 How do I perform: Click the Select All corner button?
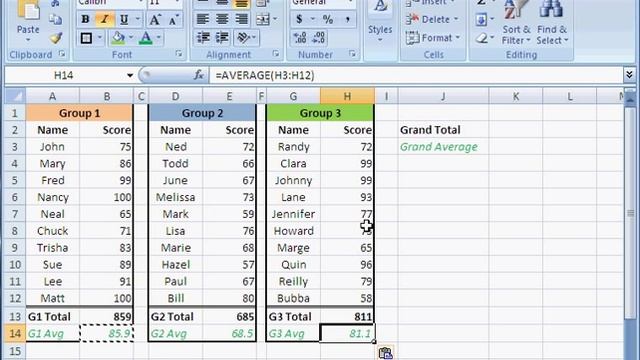[15, 96]
